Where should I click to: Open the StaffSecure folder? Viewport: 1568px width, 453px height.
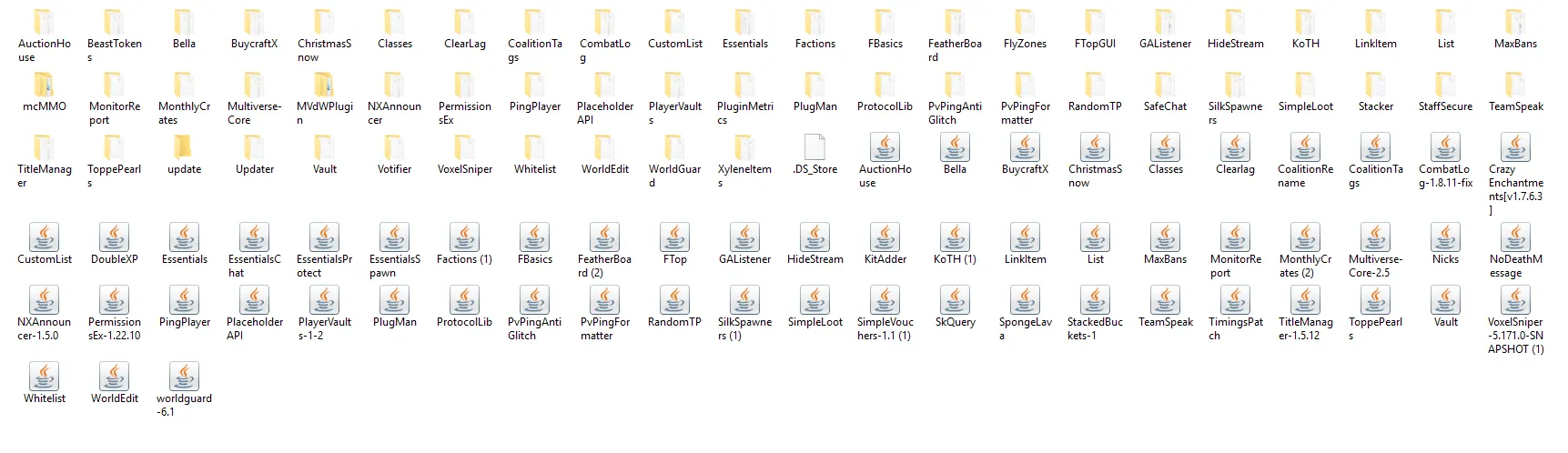[1445, 91]
